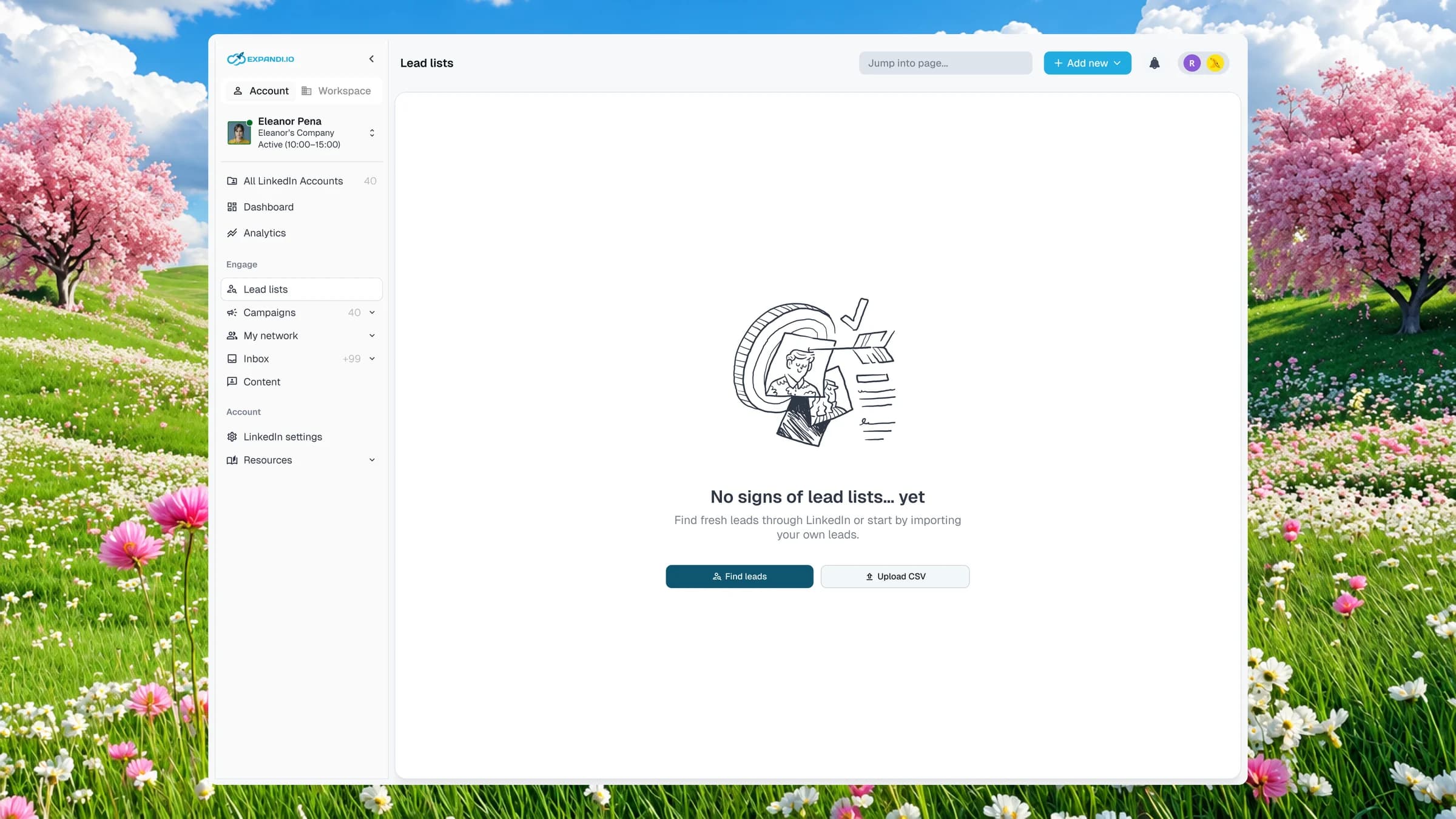Click the All LinkedIn Accounts count 40
Screen dimensions: 1456x819
coord(370,181)
